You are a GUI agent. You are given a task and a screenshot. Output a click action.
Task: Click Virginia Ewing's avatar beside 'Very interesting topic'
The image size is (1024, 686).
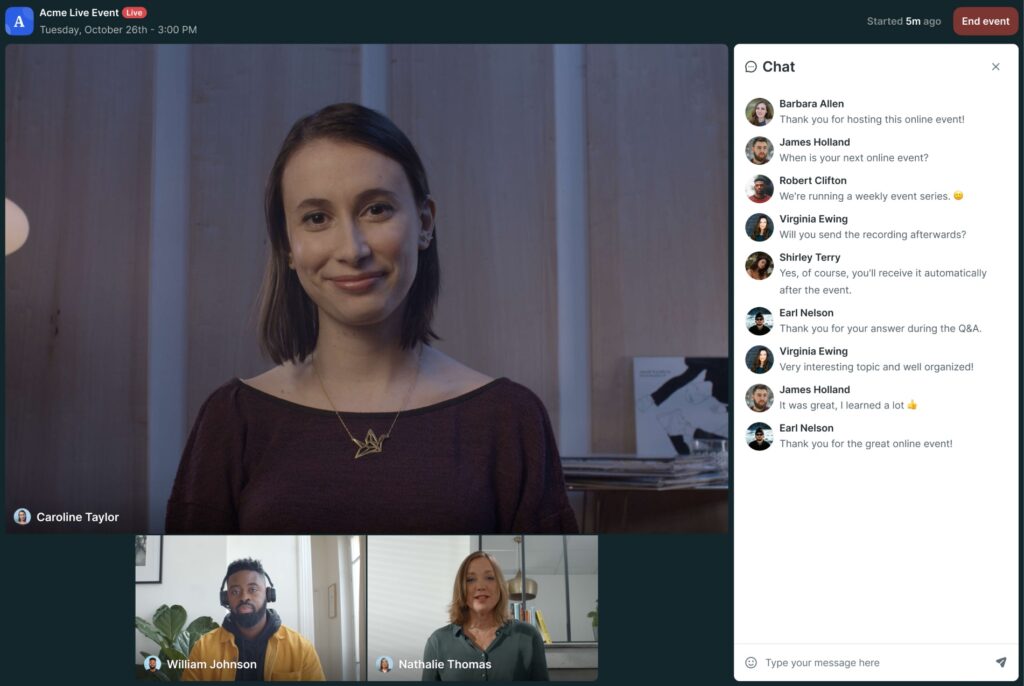coord(760,359)
